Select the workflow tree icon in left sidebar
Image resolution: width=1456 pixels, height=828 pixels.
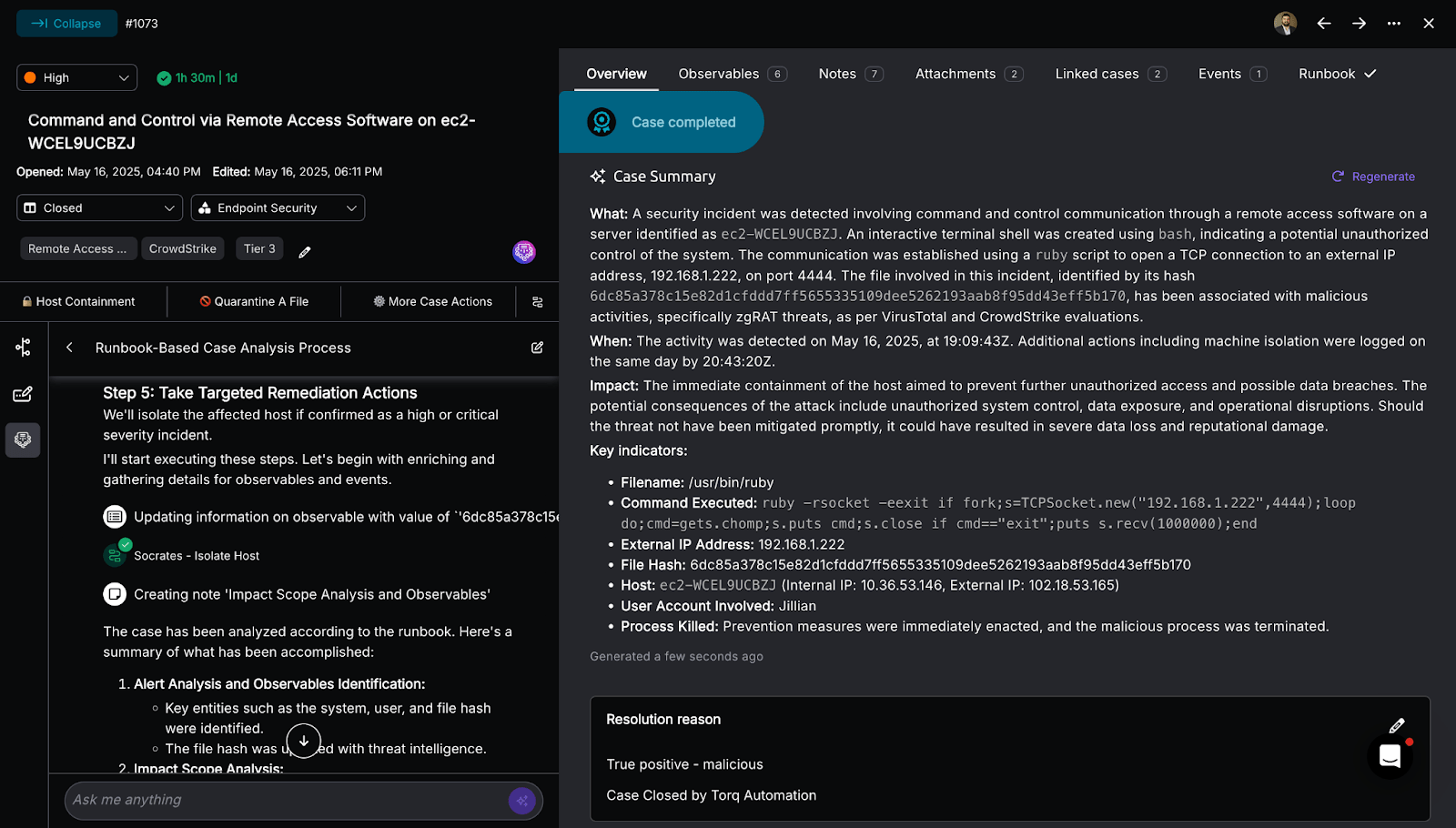click(x=23, y=347)
